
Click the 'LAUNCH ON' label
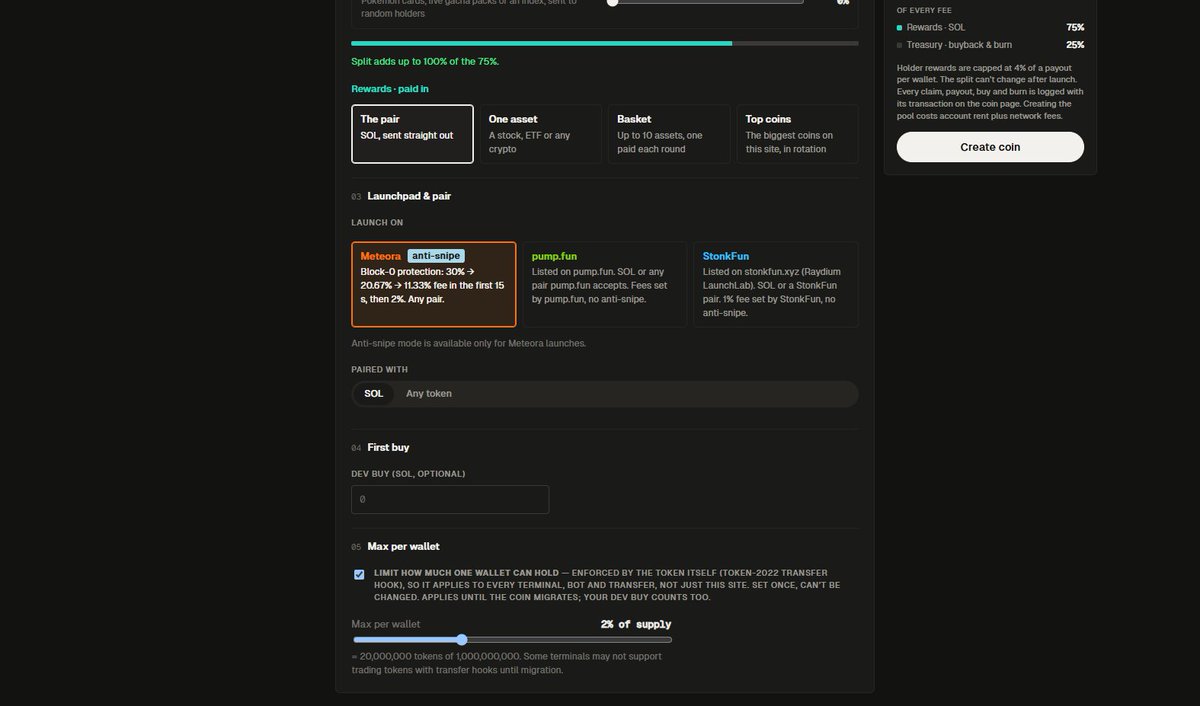pos(377,222)
